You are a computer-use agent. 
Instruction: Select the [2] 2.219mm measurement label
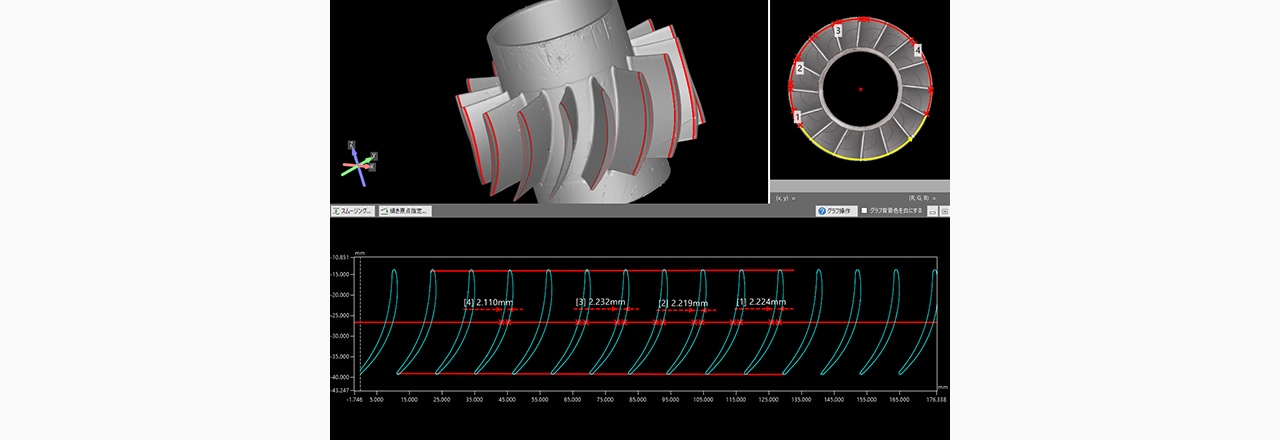pos(683,303)
